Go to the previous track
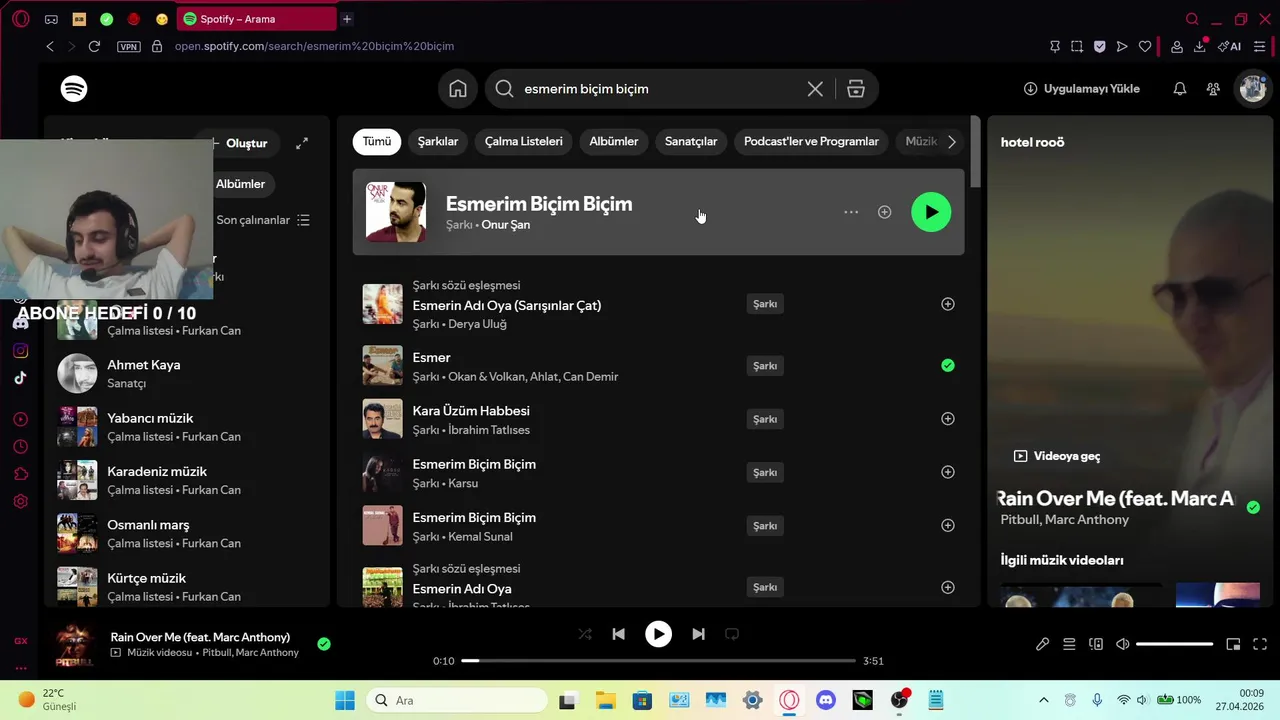1280x720 pixels. (x=618, y=634)
